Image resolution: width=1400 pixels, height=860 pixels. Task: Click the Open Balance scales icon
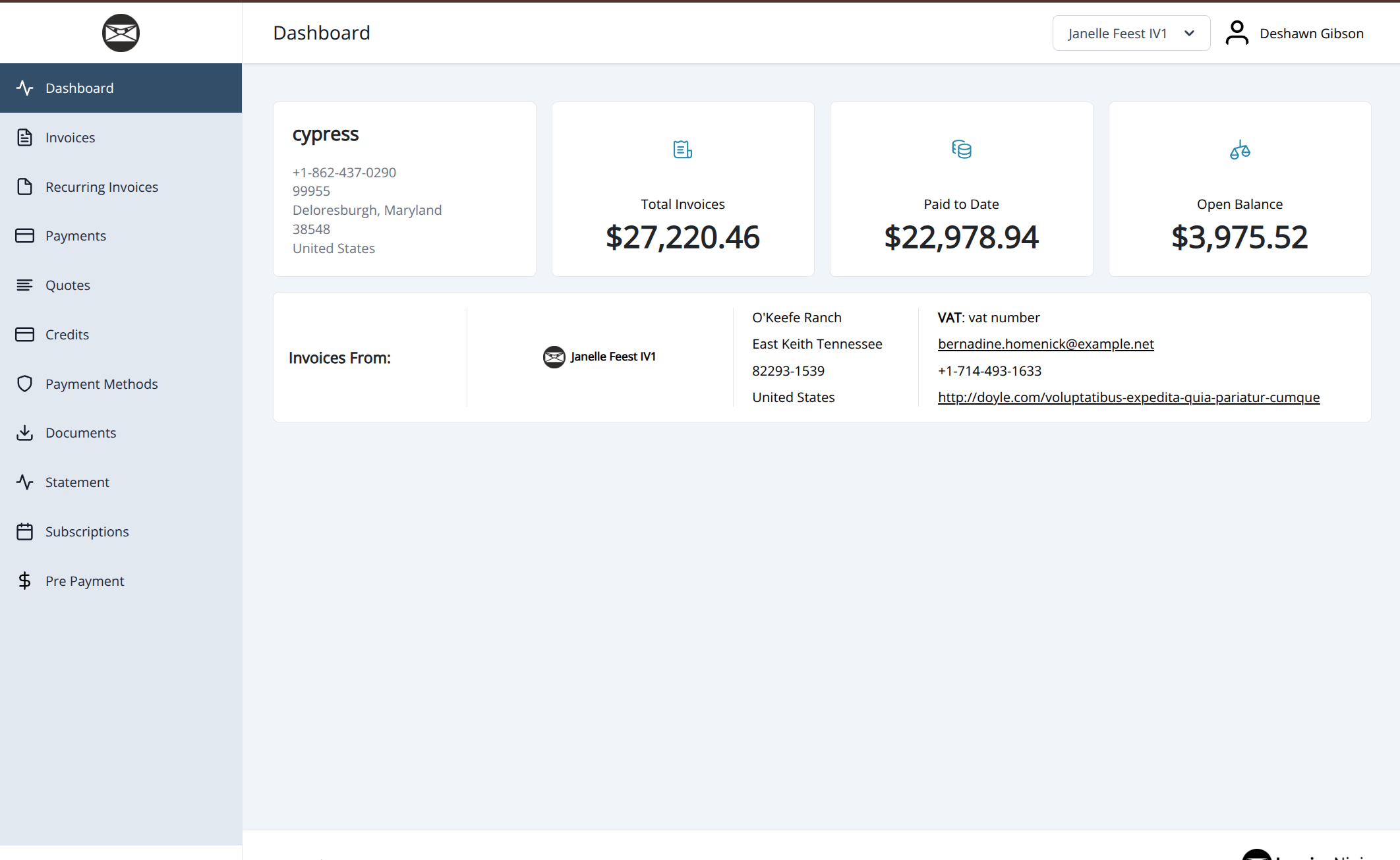point(1240,150)
